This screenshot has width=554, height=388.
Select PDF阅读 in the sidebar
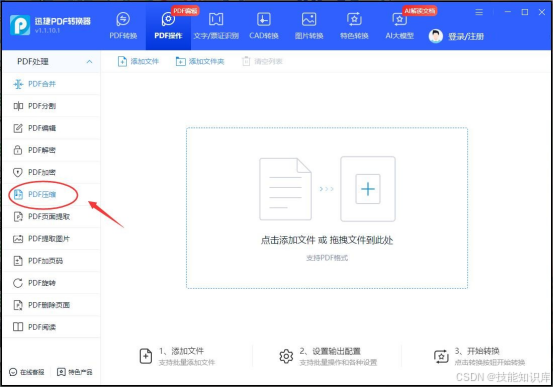[51, 327]
